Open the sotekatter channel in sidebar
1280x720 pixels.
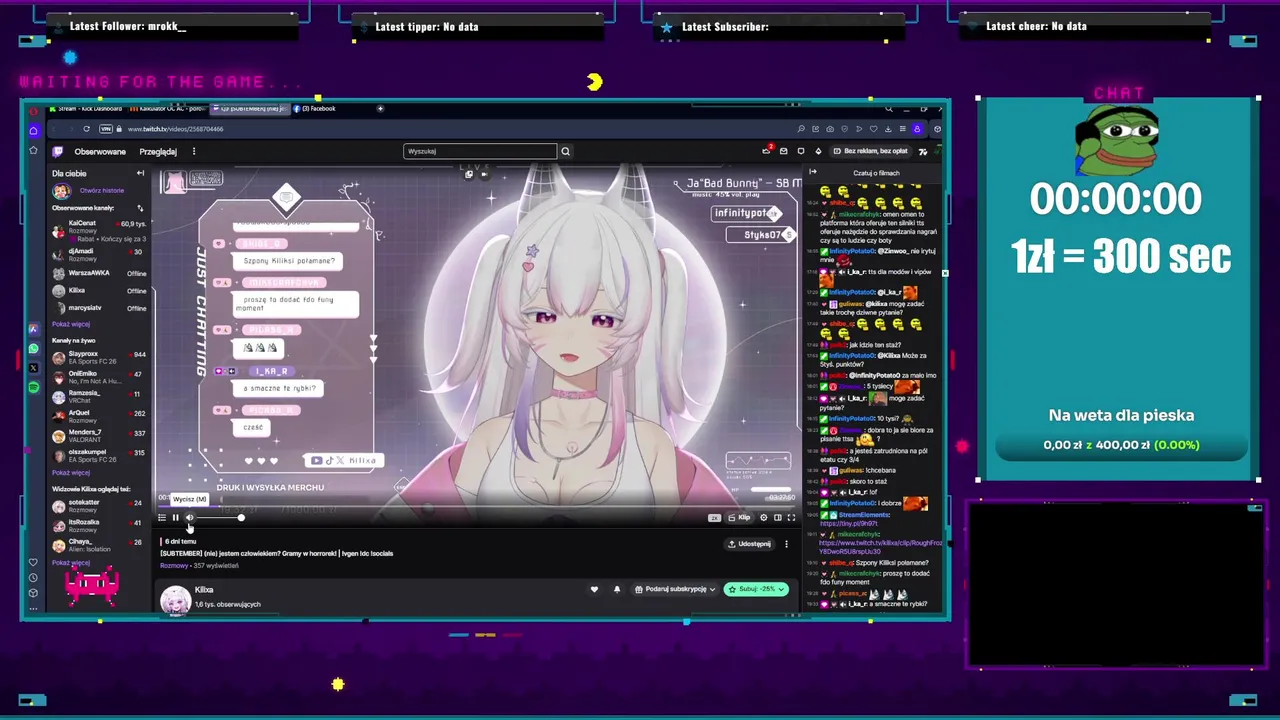pos(99,506)
